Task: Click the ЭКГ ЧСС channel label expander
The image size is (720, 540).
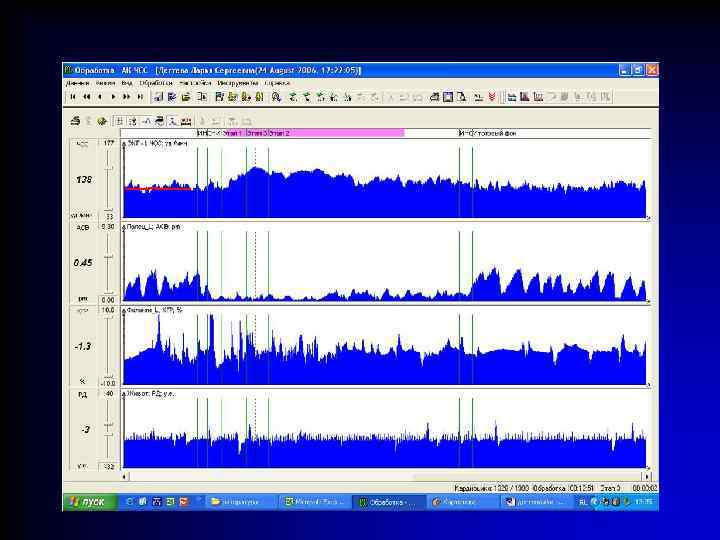Action: pos(125,144)
